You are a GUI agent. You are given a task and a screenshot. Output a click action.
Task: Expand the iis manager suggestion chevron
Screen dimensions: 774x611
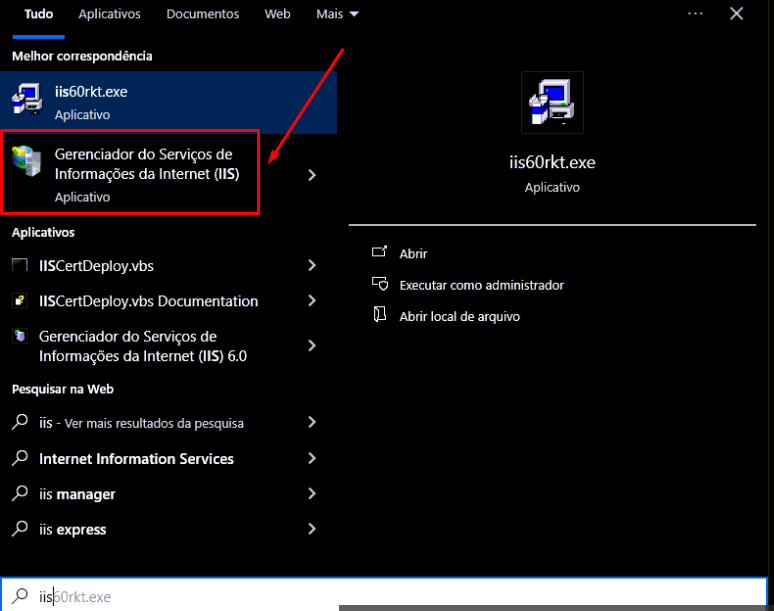click(x=311, y=494)
